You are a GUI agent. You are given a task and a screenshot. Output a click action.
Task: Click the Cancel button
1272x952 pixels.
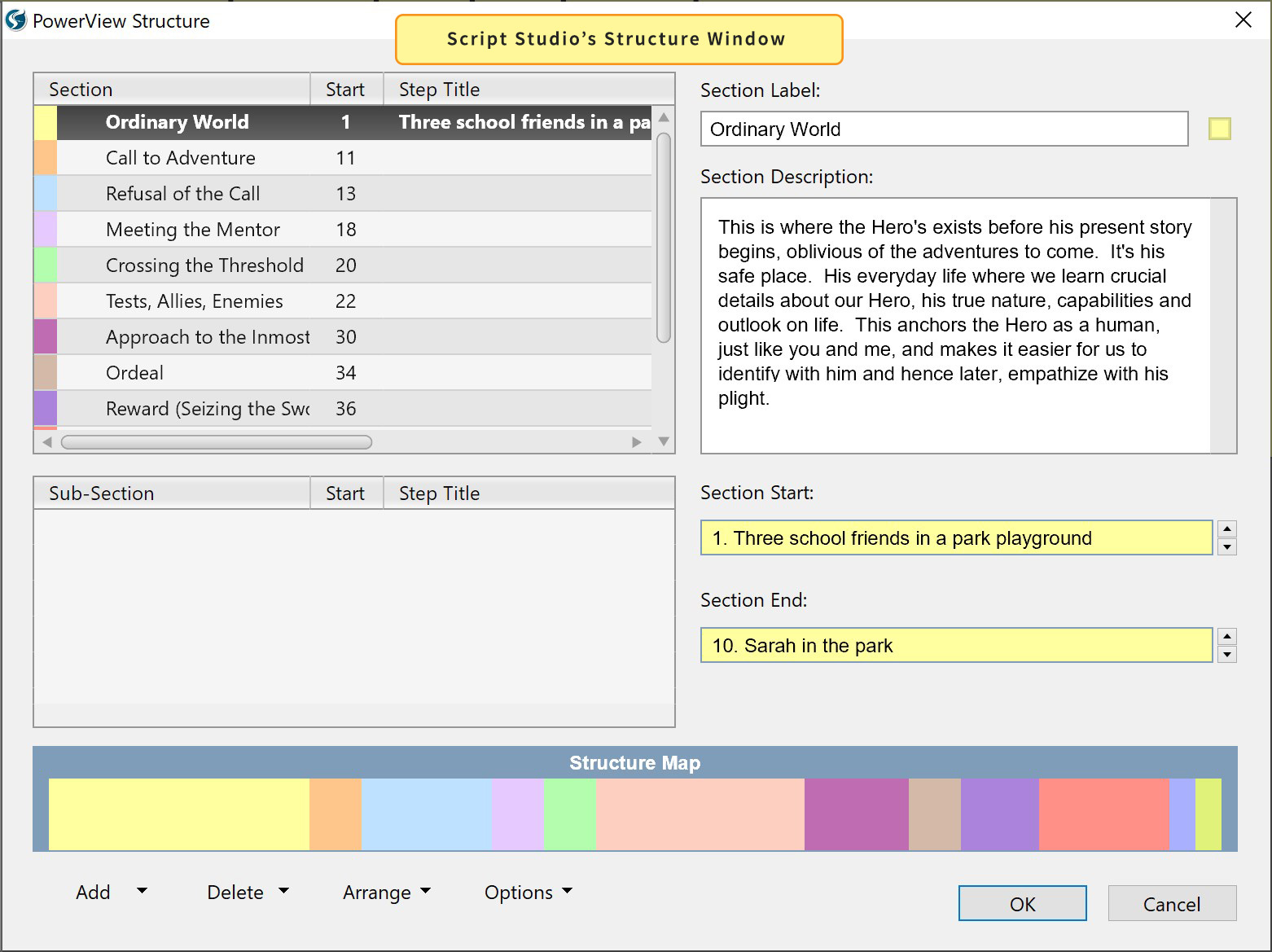pos(1172,903)
